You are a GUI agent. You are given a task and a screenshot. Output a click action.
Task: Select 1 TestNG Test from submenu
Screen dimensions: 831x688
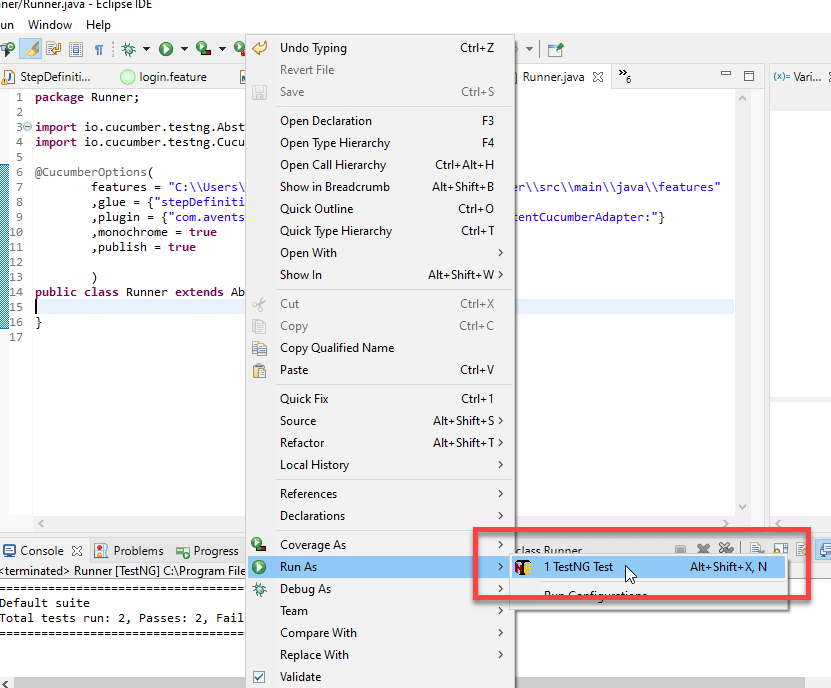pyautogui.click(x=578, y=567)
